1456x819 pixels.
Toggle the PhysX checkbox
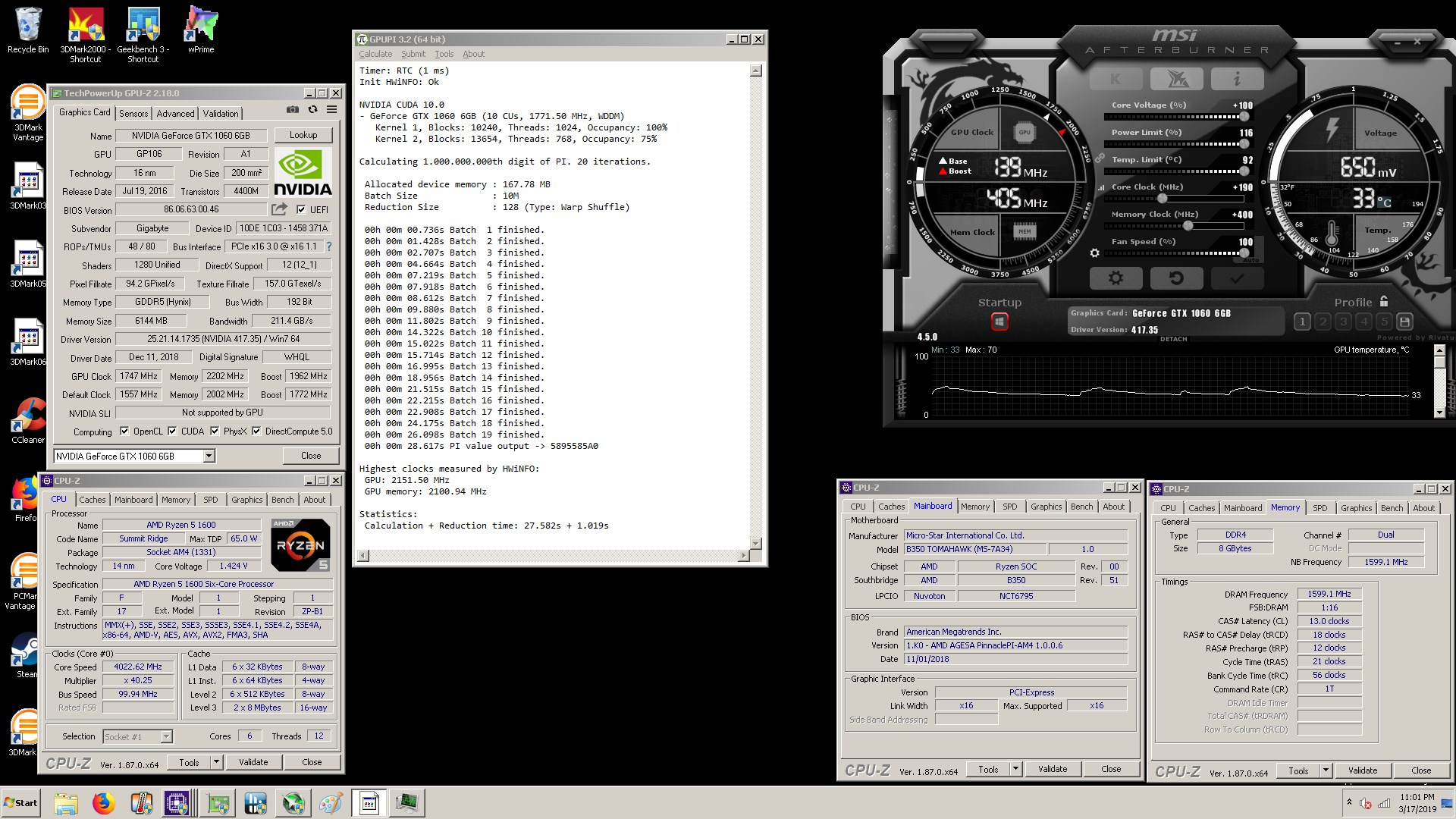[215, 431]
